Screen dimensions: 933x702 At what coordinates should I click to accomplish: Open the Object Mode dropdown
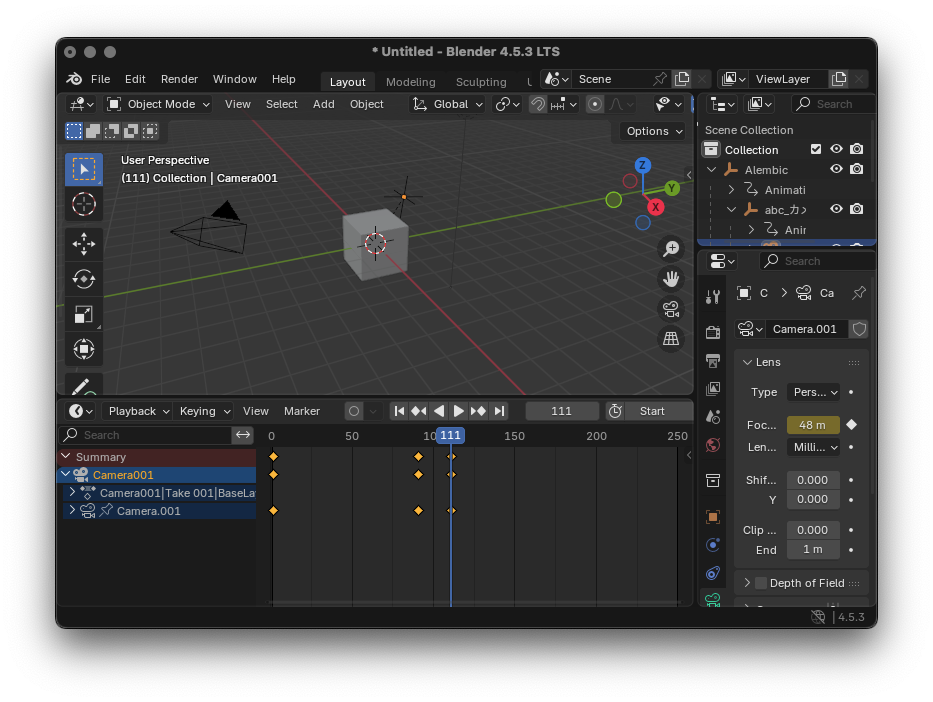pos(159,104)
